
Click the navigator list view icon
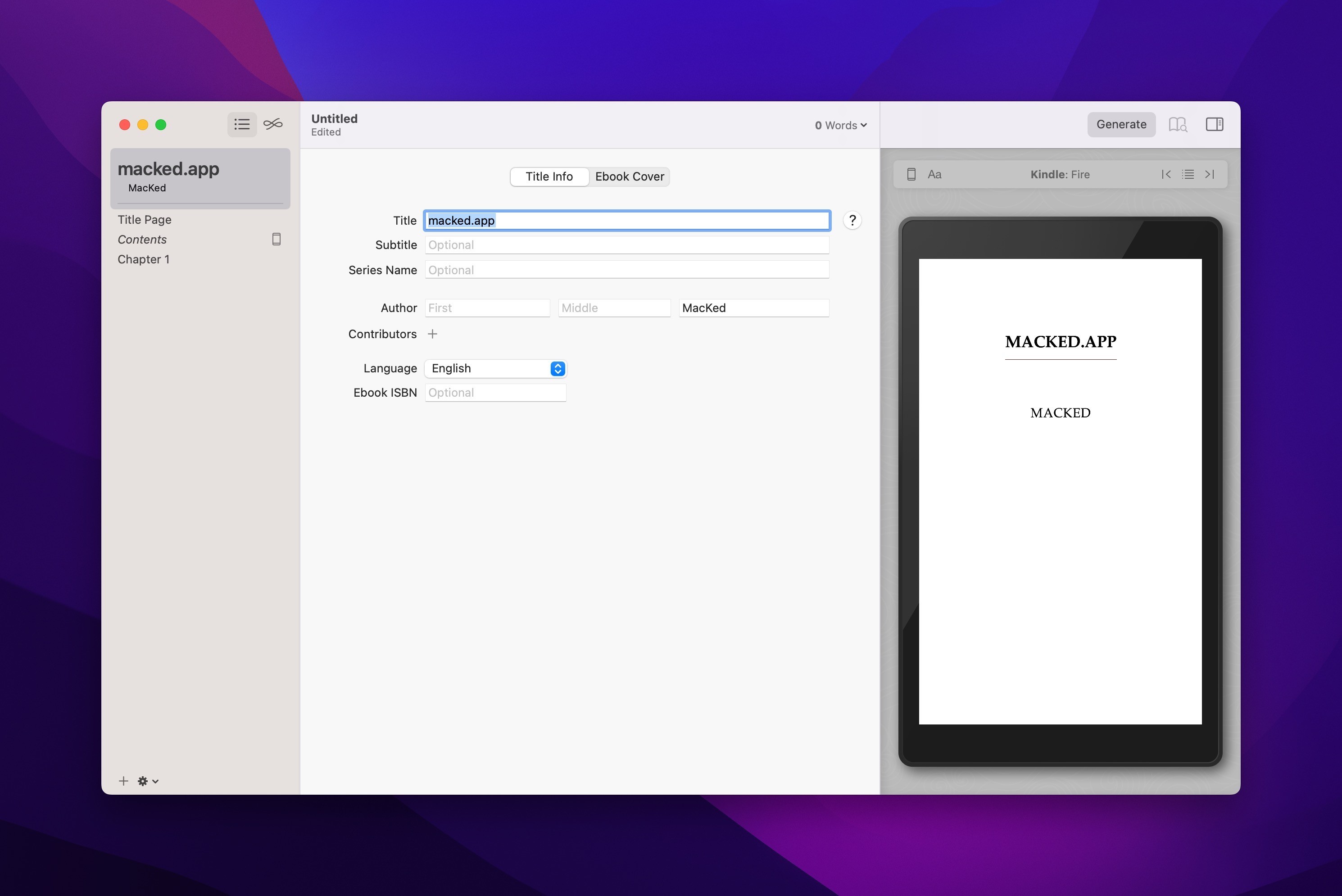242,124
